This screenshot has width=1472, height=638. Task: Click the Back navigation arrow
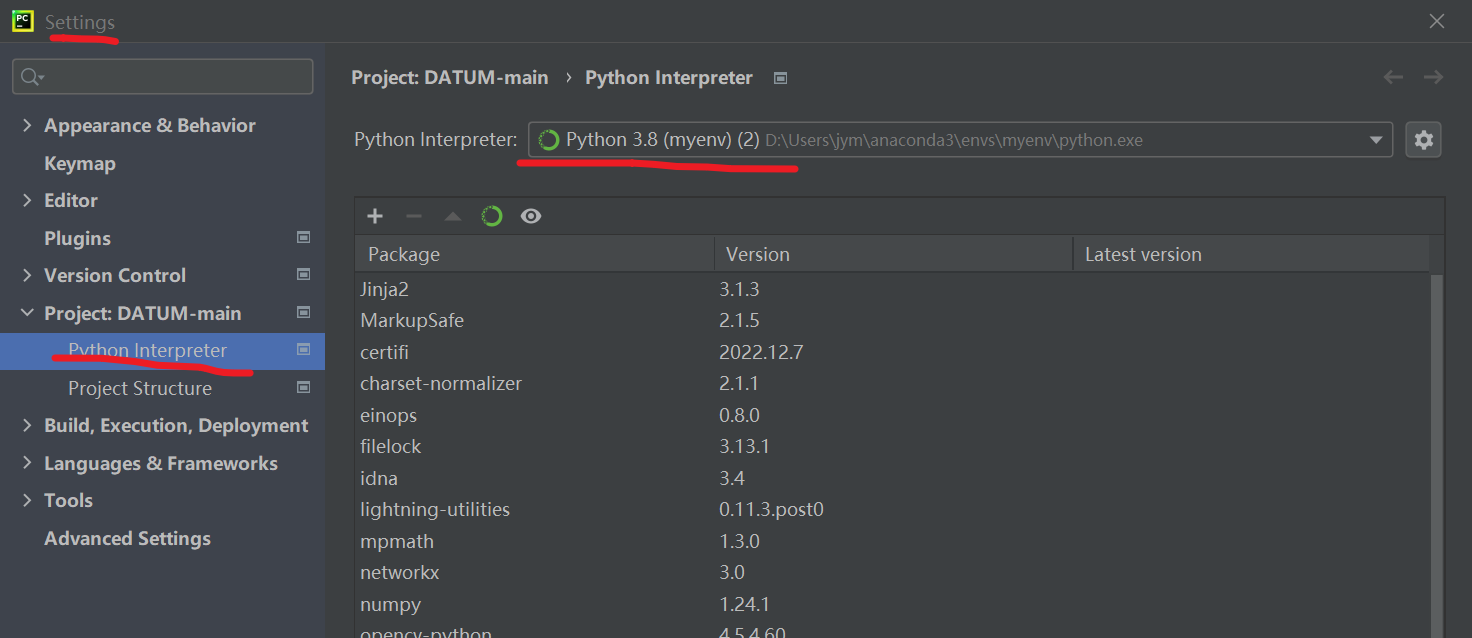click(1393, 77)
